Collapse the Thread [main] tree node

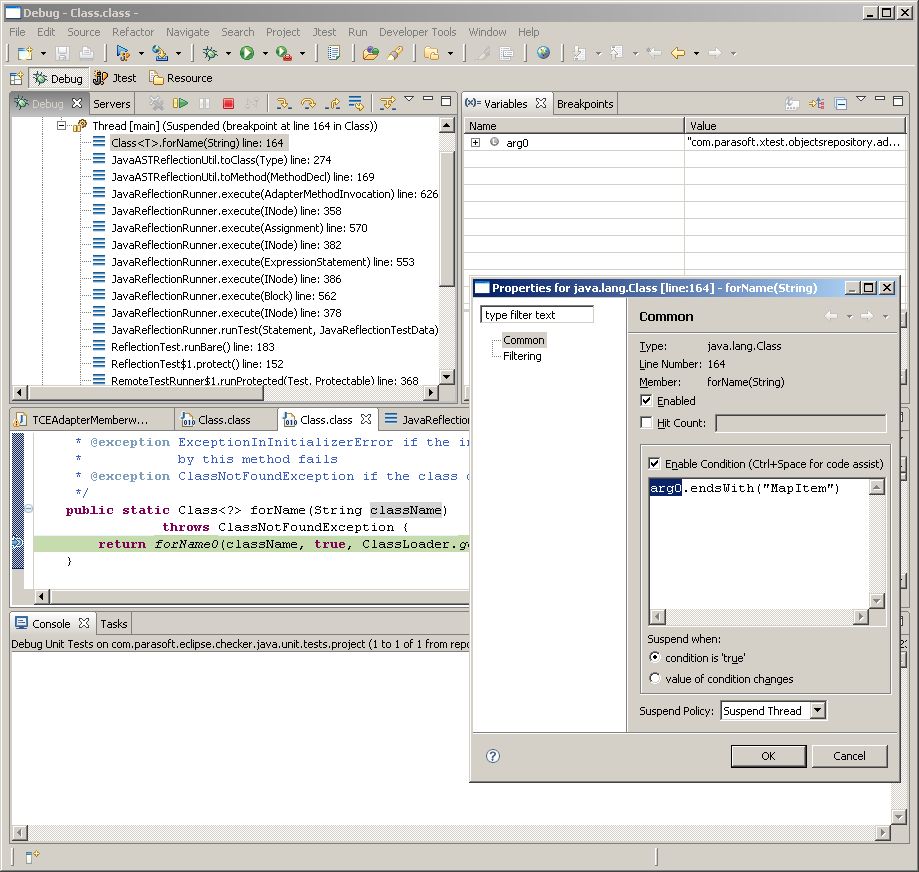click(x=61, y=125)
